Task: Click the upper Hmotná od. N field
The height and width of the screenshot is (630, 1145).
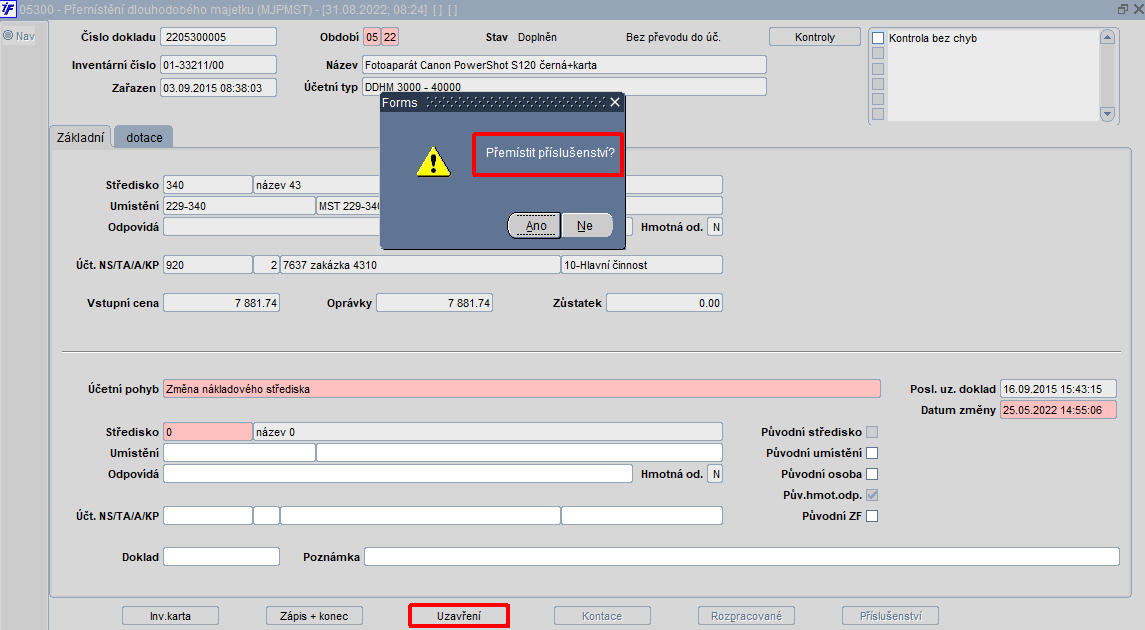Action: [x=716, y=227]
